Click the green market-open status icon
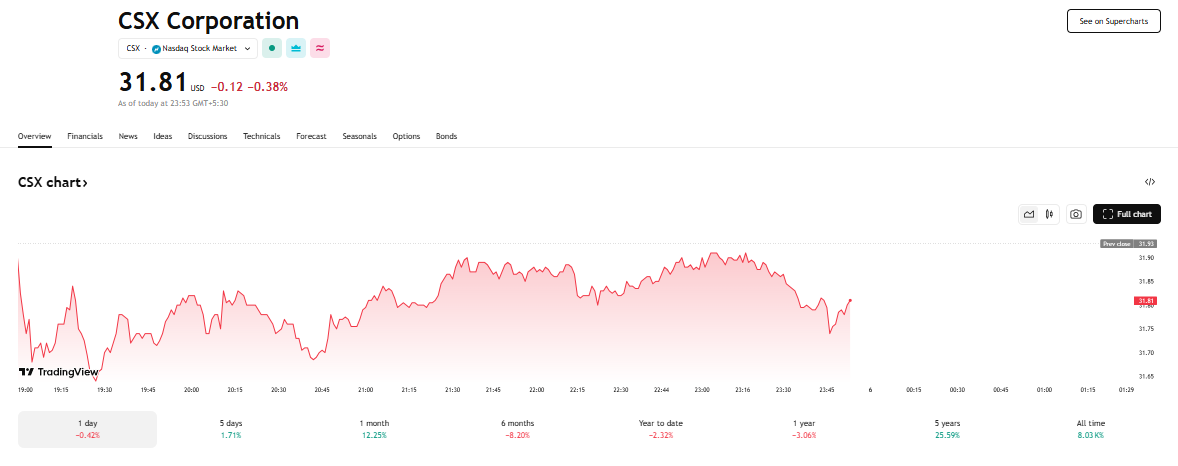 [271, 48]
